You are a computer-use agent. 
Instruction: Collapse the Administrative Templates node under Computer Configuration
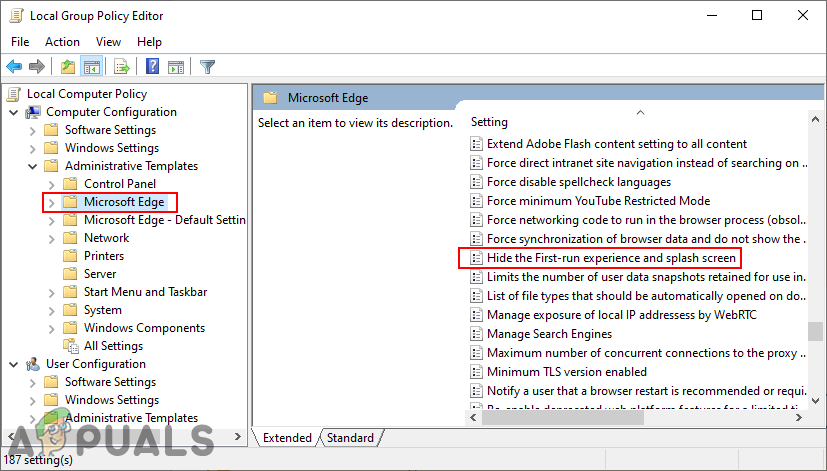tap(33, 166)
